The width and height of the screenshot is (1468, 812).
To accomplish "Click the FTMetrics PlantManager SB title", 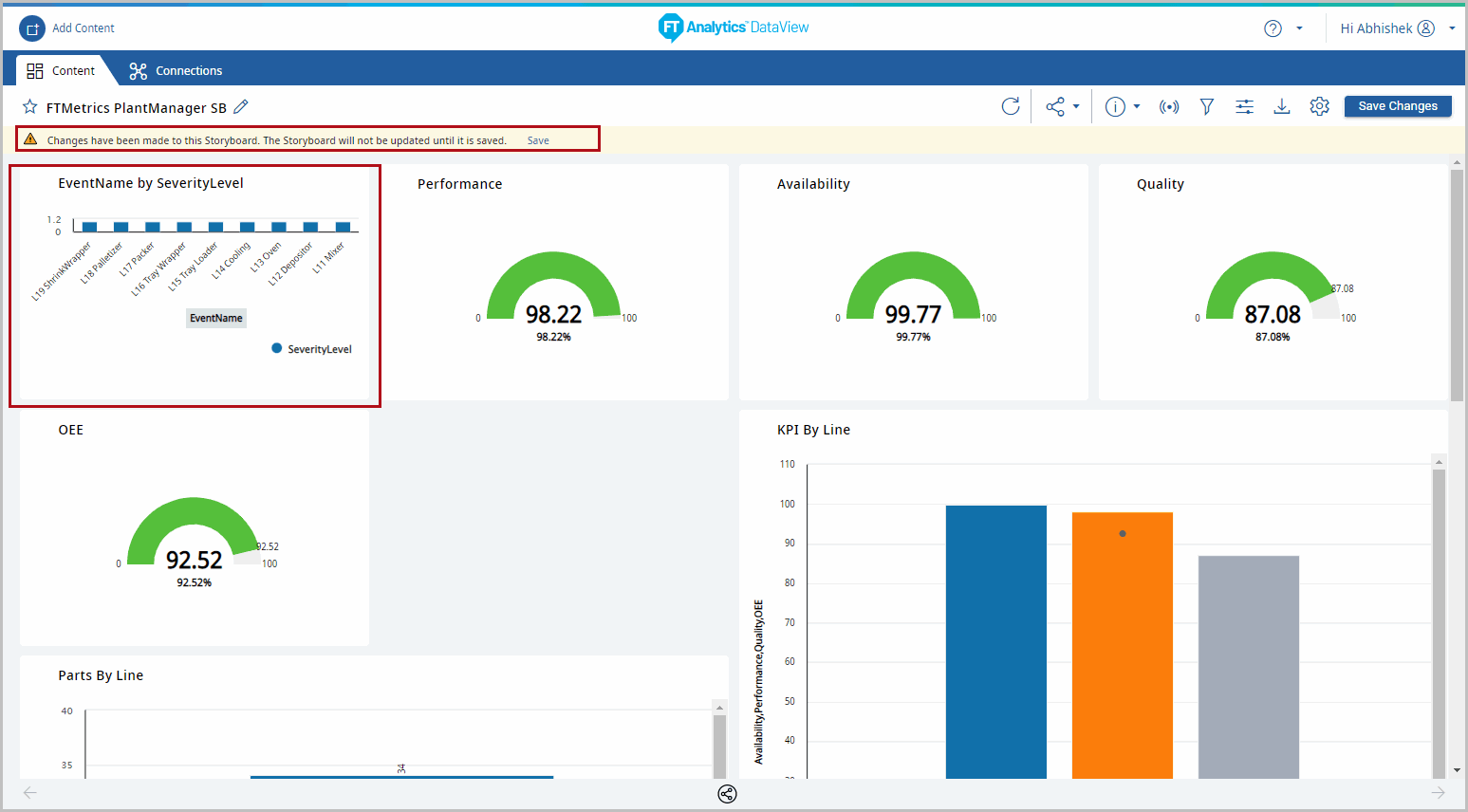I will 137,107.
